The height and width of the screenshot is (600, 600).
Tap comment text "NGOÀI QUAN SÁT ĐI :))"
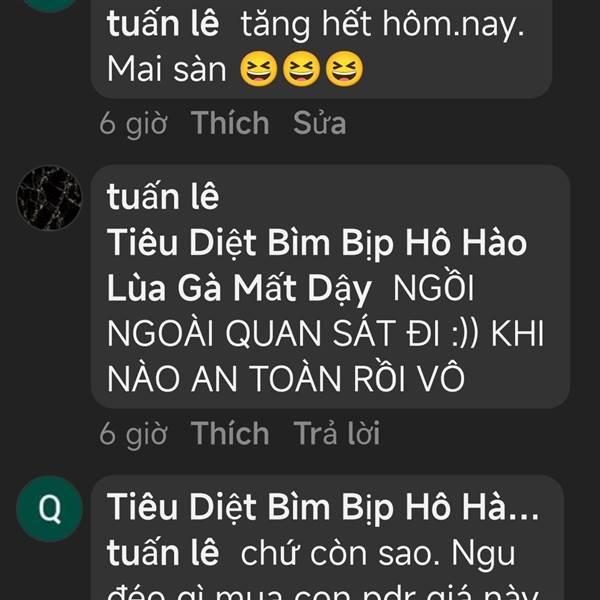[x=293, y=333]
